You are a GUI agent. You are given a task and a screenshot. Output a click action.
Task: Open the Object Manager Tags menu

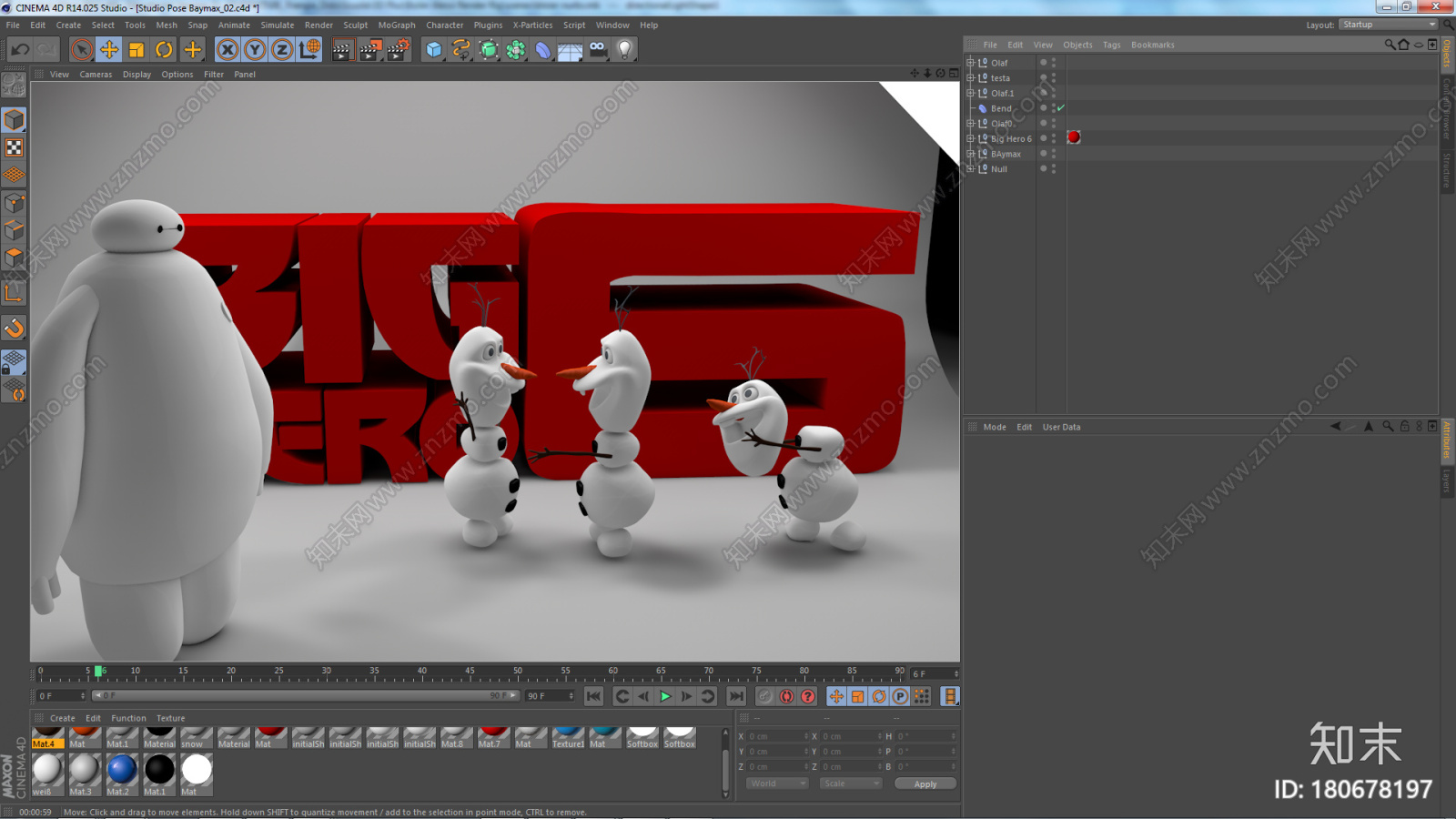1112,45
